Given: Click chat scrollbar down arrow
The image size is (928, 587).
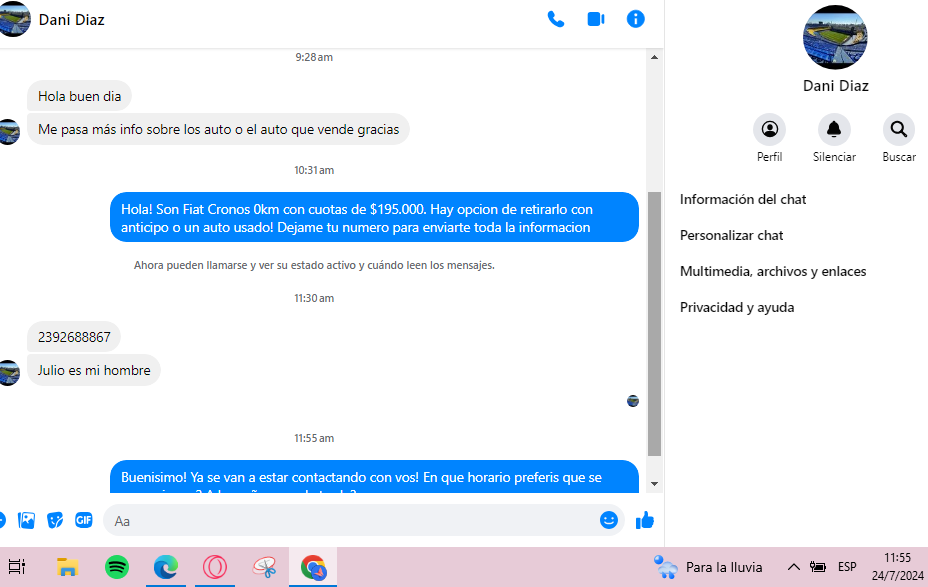Looking at the screenshot, I should [x=654, y=483].
